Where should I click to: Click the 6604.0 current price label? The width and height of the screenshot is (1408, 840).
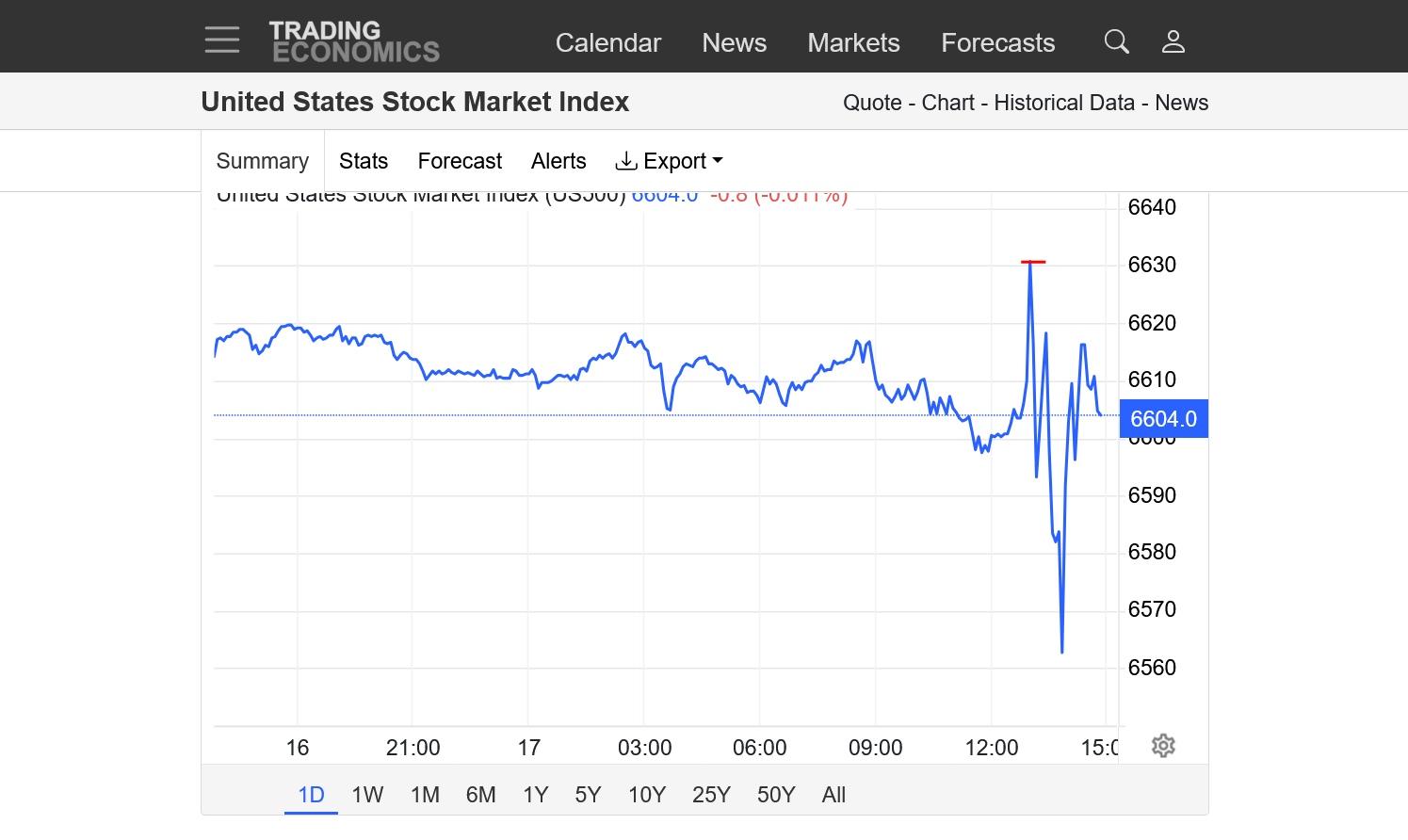click(x=1163, y=419)
